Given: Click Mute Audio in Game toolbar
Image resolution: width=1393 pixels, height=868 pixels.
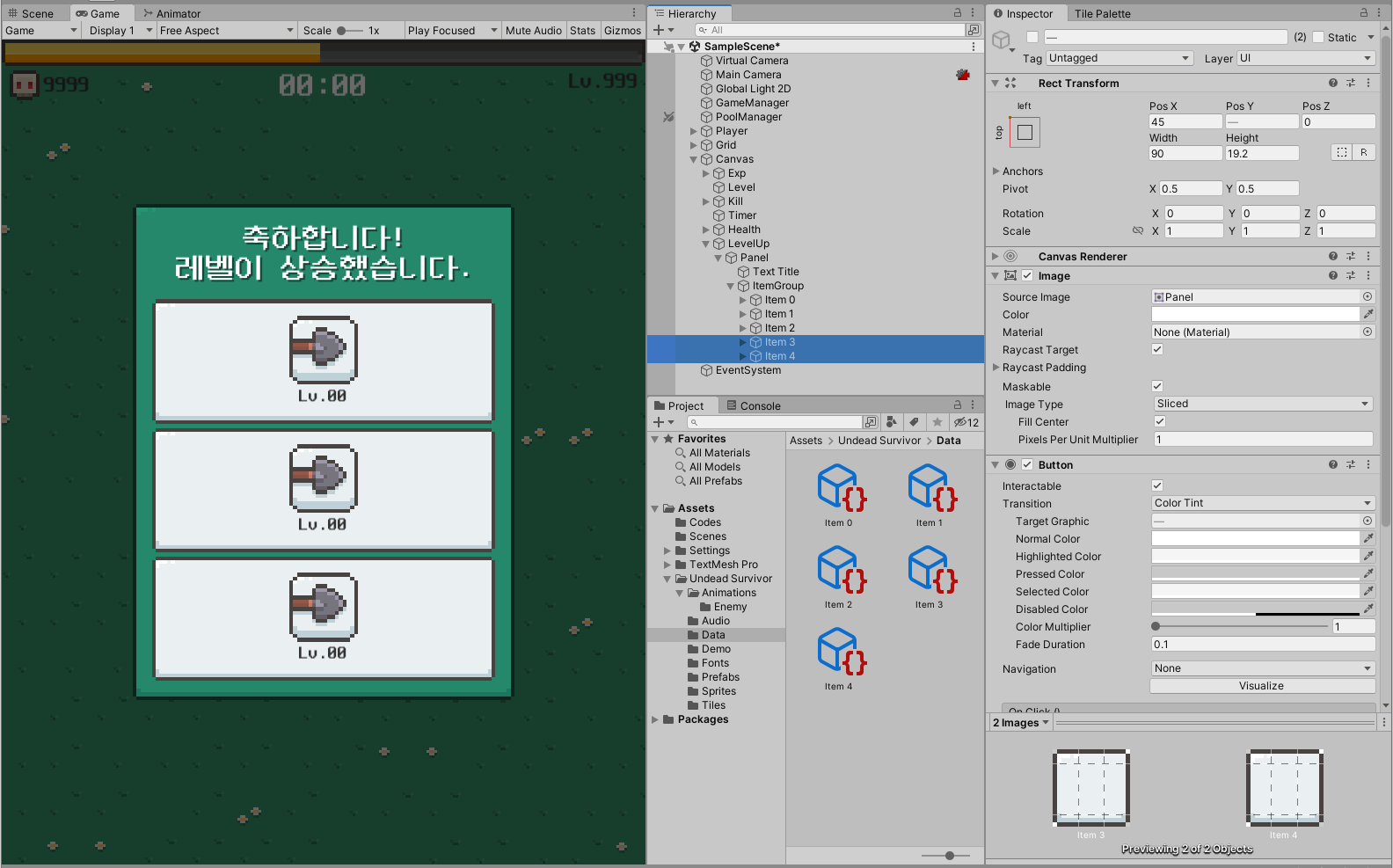Looking at the screenshot, I should [x=533, y=30].
